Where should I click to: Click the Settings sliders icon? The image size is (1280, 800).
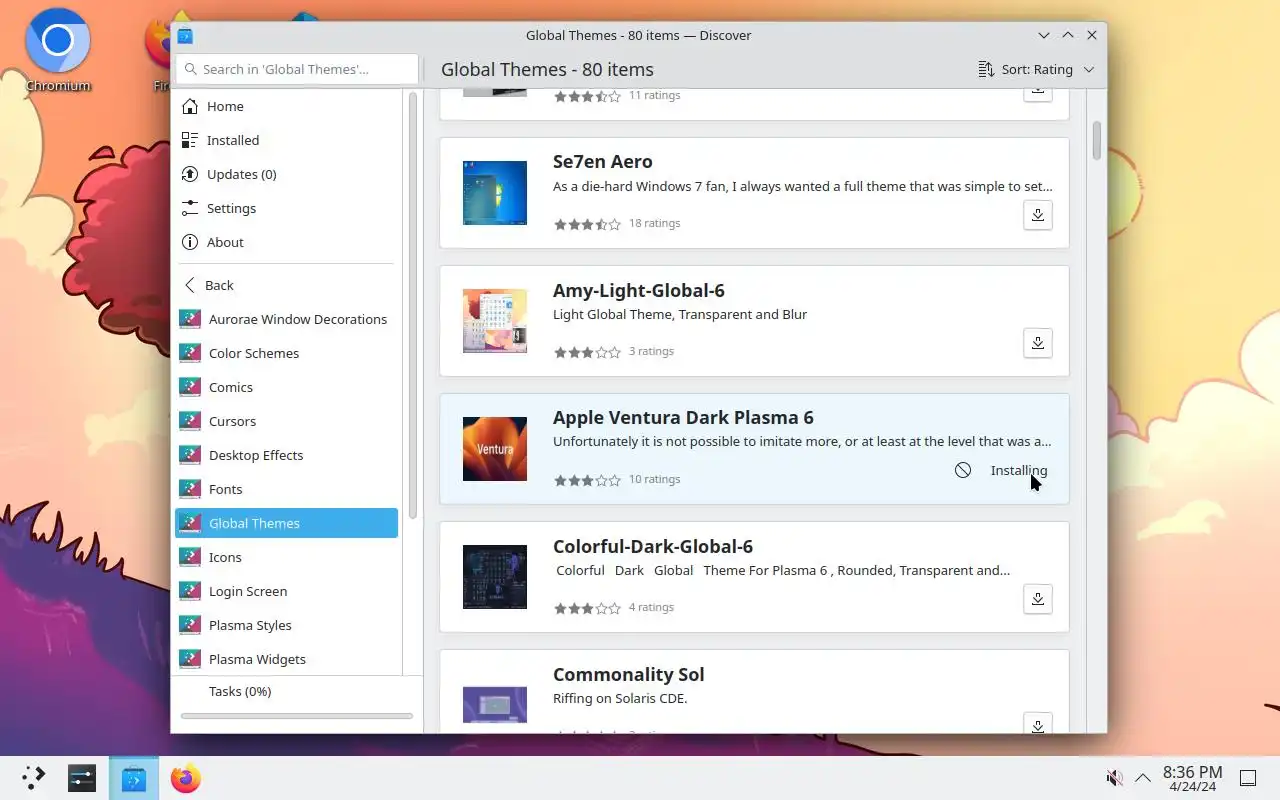click(x=190, y=208)
